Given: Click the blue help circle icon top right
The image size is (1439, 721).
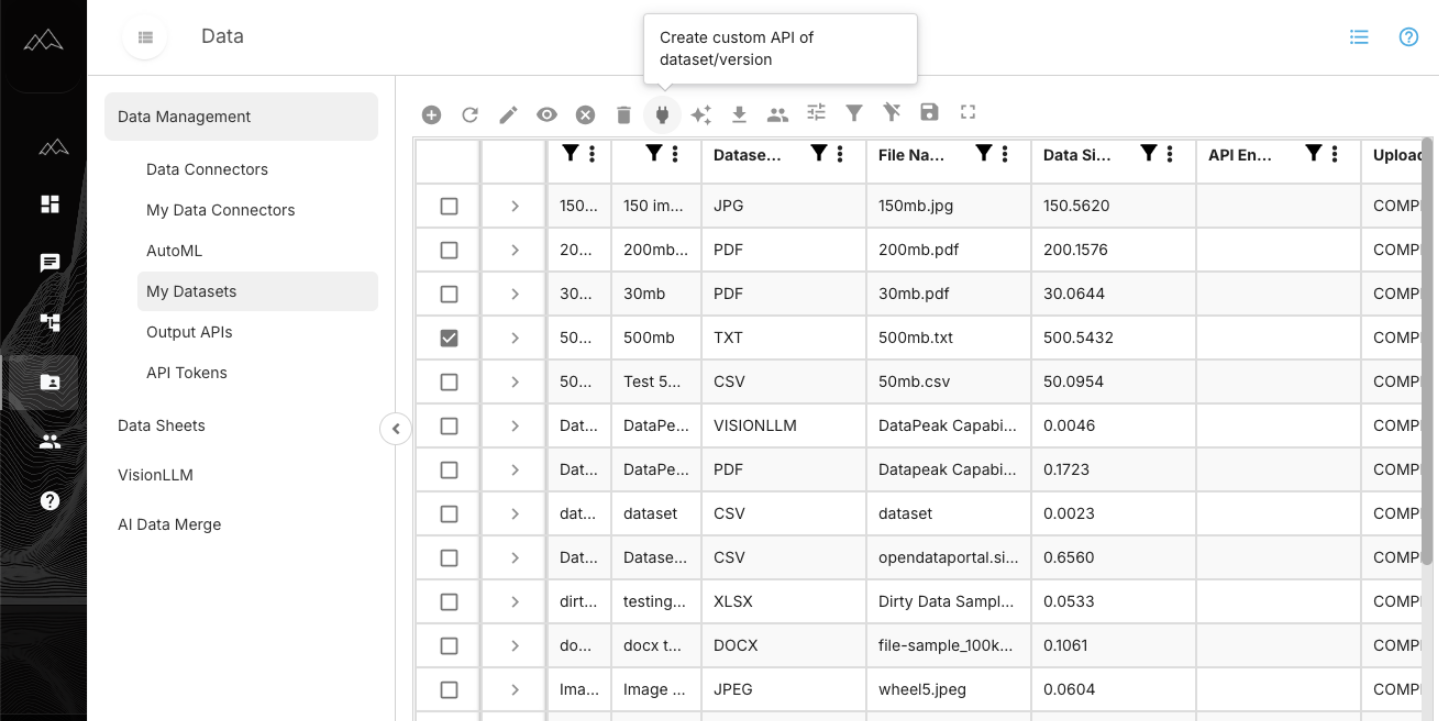Looking at the screenshot, I should pos(1409,37).
